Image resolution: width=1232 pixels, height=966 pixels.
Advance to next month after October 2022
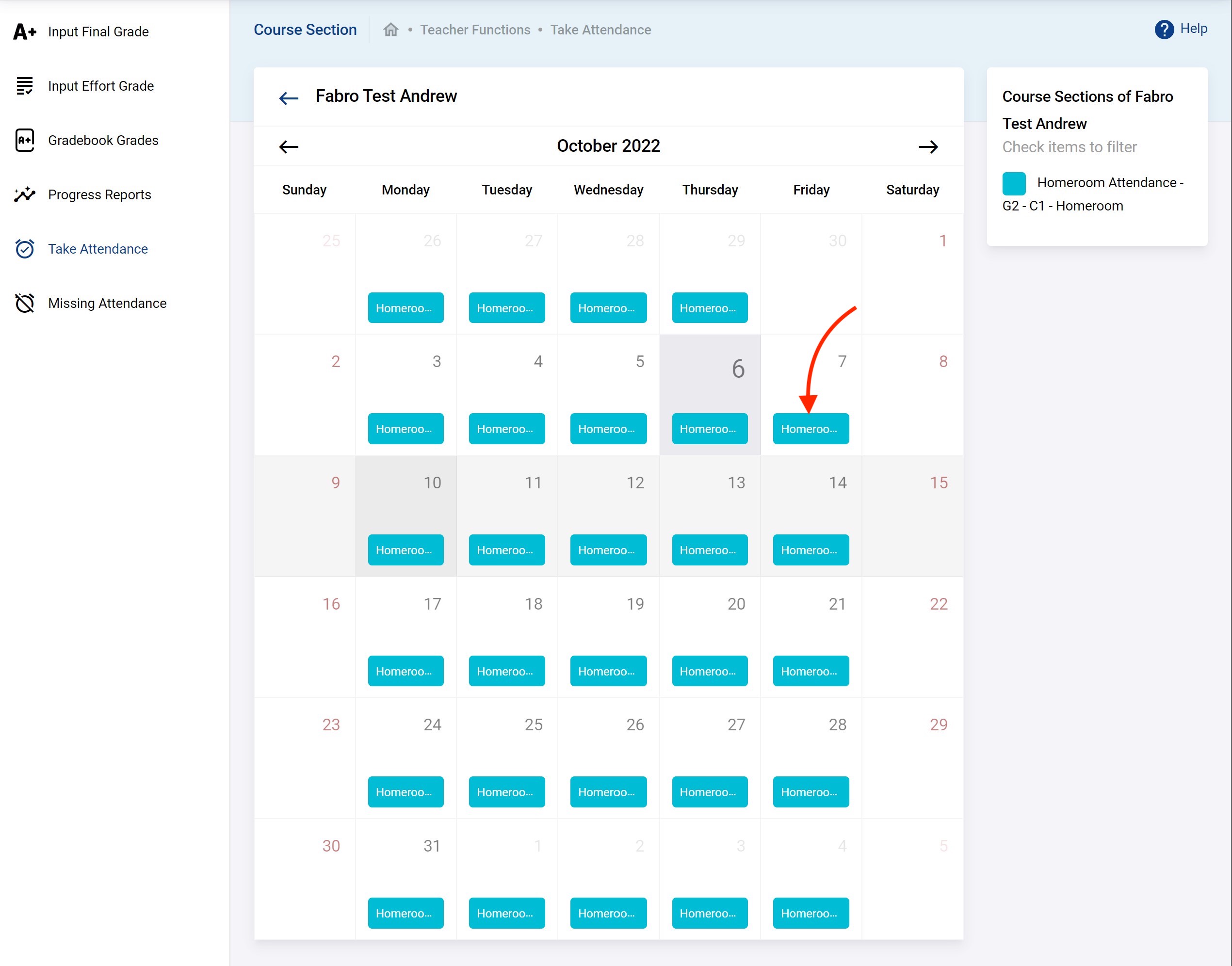(928, 146)
